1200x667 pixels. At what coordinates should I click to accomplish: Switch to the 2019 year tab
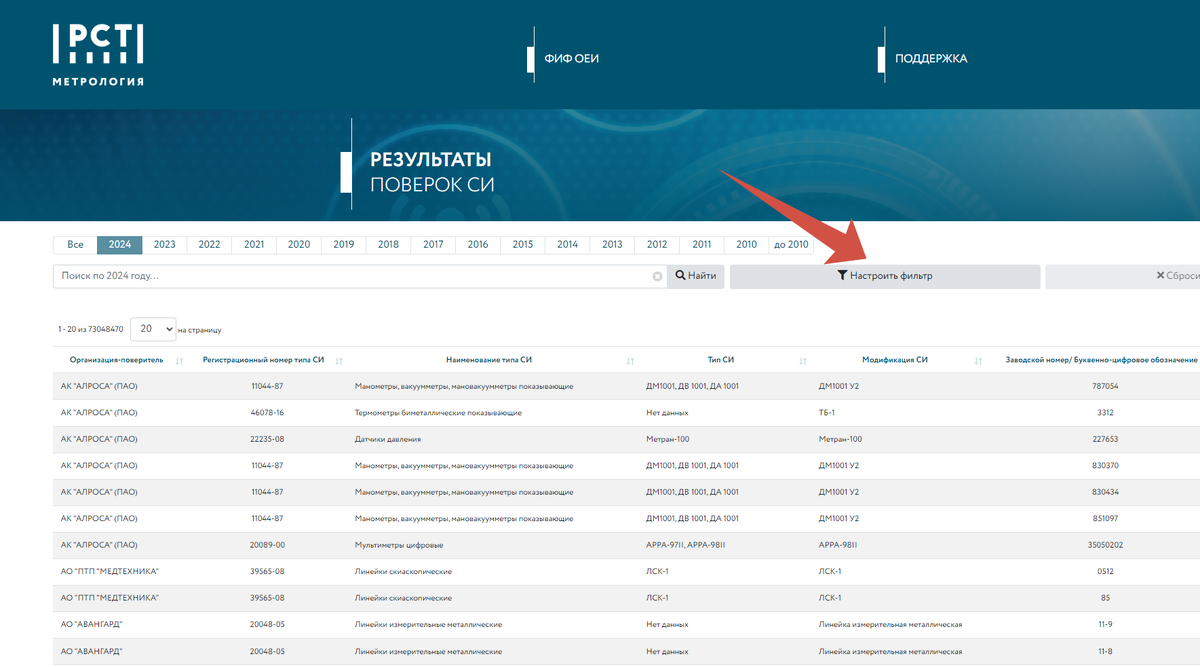click(x=344, y=245)
